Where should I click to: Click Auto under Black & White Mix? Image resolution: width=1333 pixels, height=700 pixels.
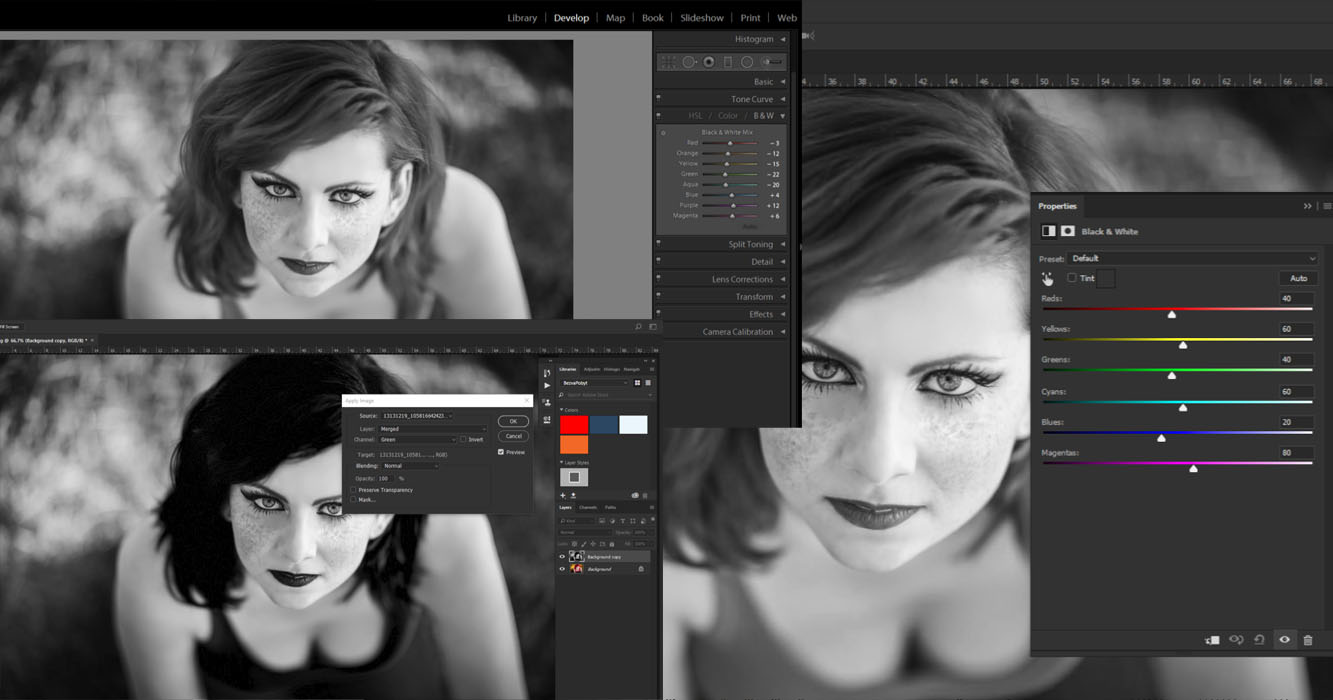(x=748, y=226)
